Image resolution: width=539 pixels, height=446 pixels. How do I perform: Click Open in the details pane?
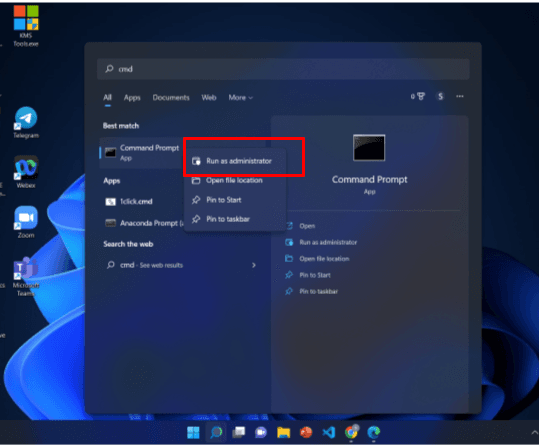point(307,226)
